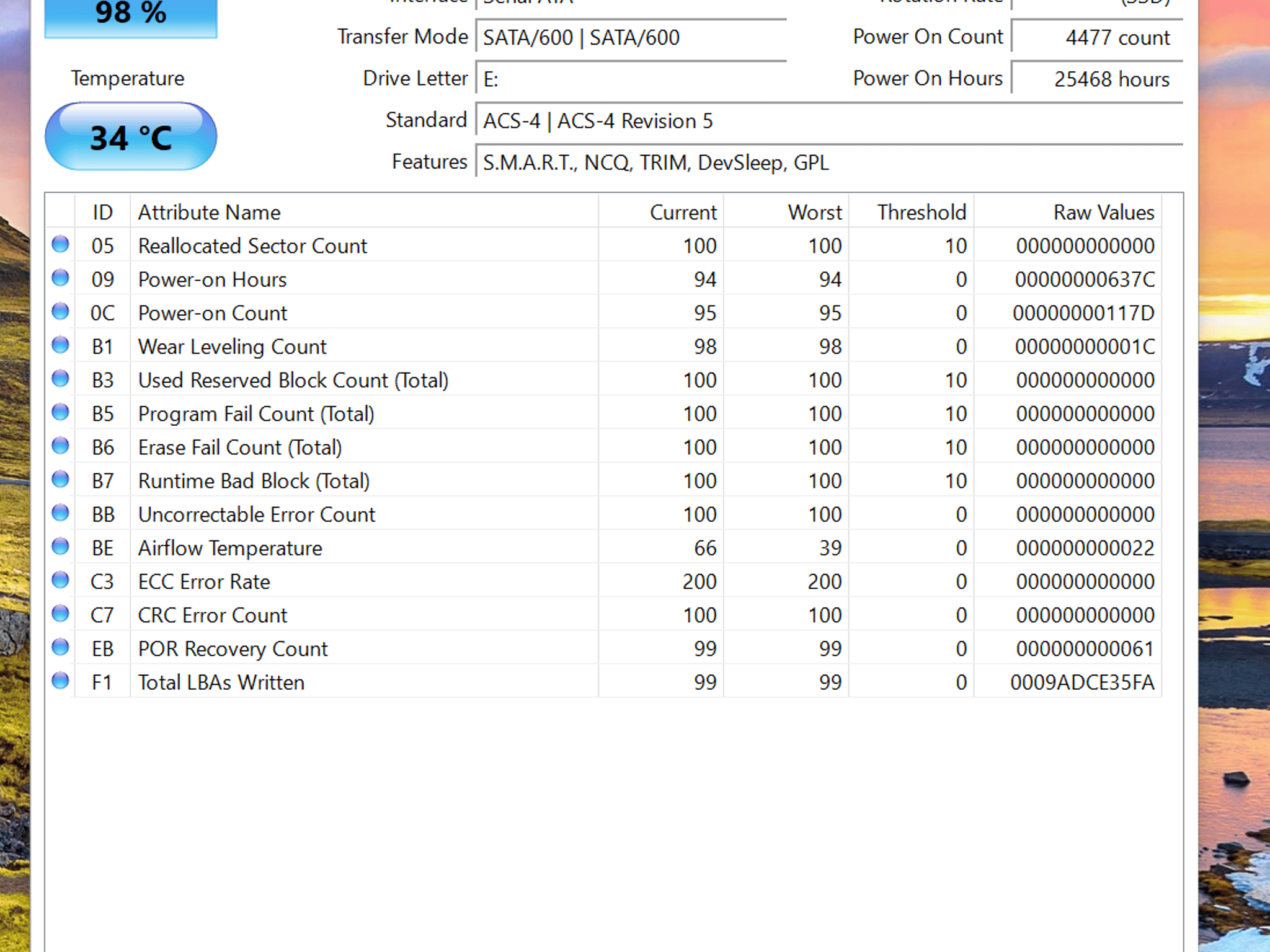Click the status icon for Used Reserved Block Count

(60, 378)
